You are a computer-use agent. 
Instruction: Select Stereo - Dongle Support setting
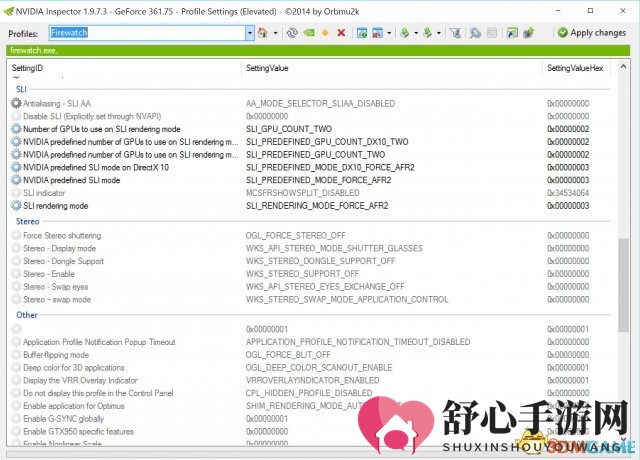click(63, 261)
